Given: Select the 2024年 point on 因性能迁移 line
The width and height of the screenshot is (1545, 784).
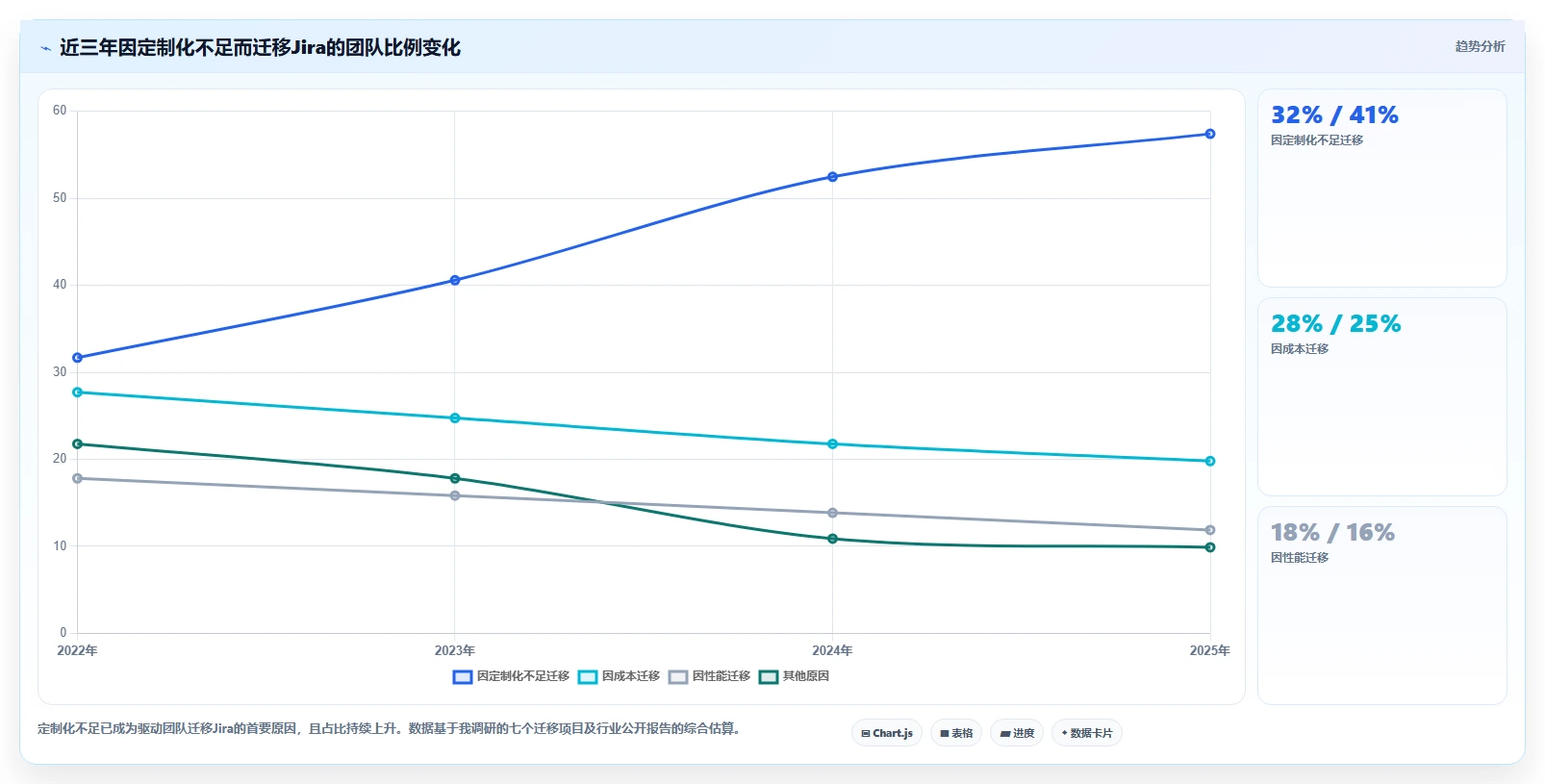Looking at the screenshot, I should (832, 514).
